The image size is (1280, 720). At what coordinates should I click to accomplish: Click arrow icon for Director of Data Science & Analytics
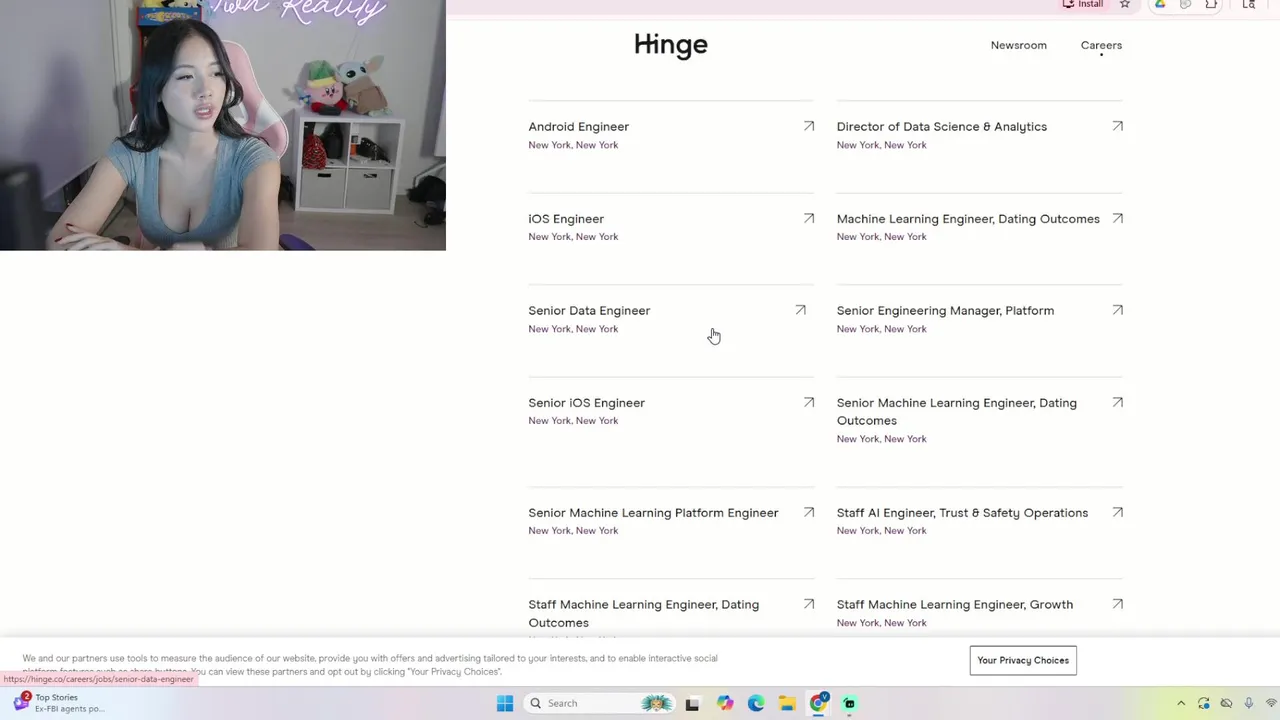pyautogui.click(x=1117, y=126)
